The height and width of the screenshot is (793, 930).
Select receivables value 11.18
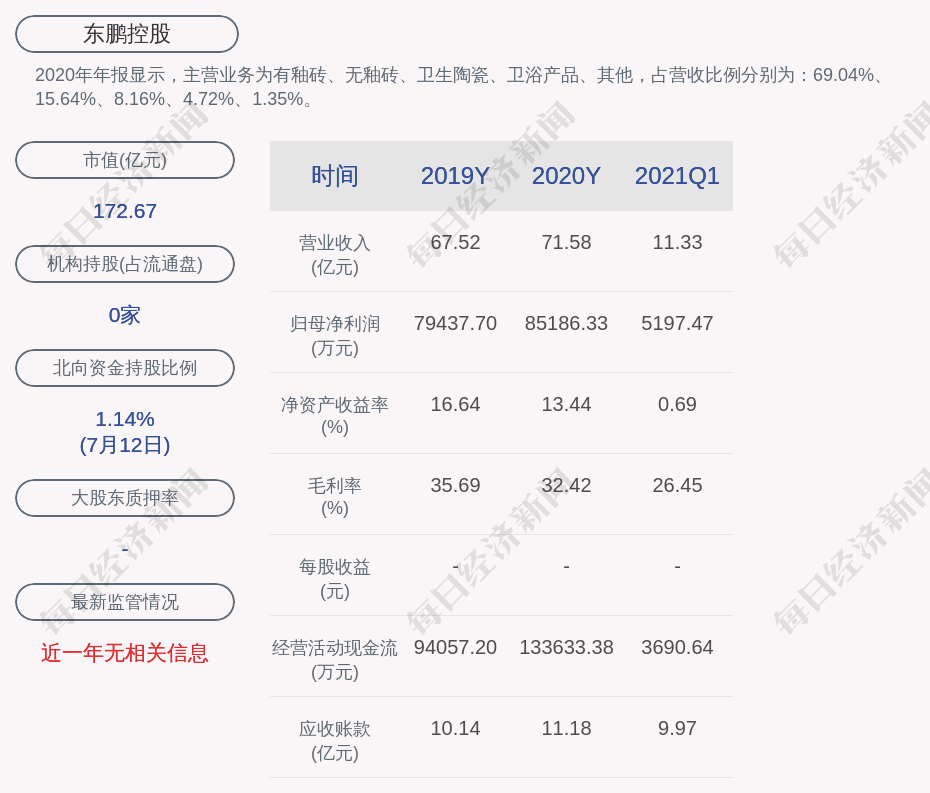[x=566, y=728]
